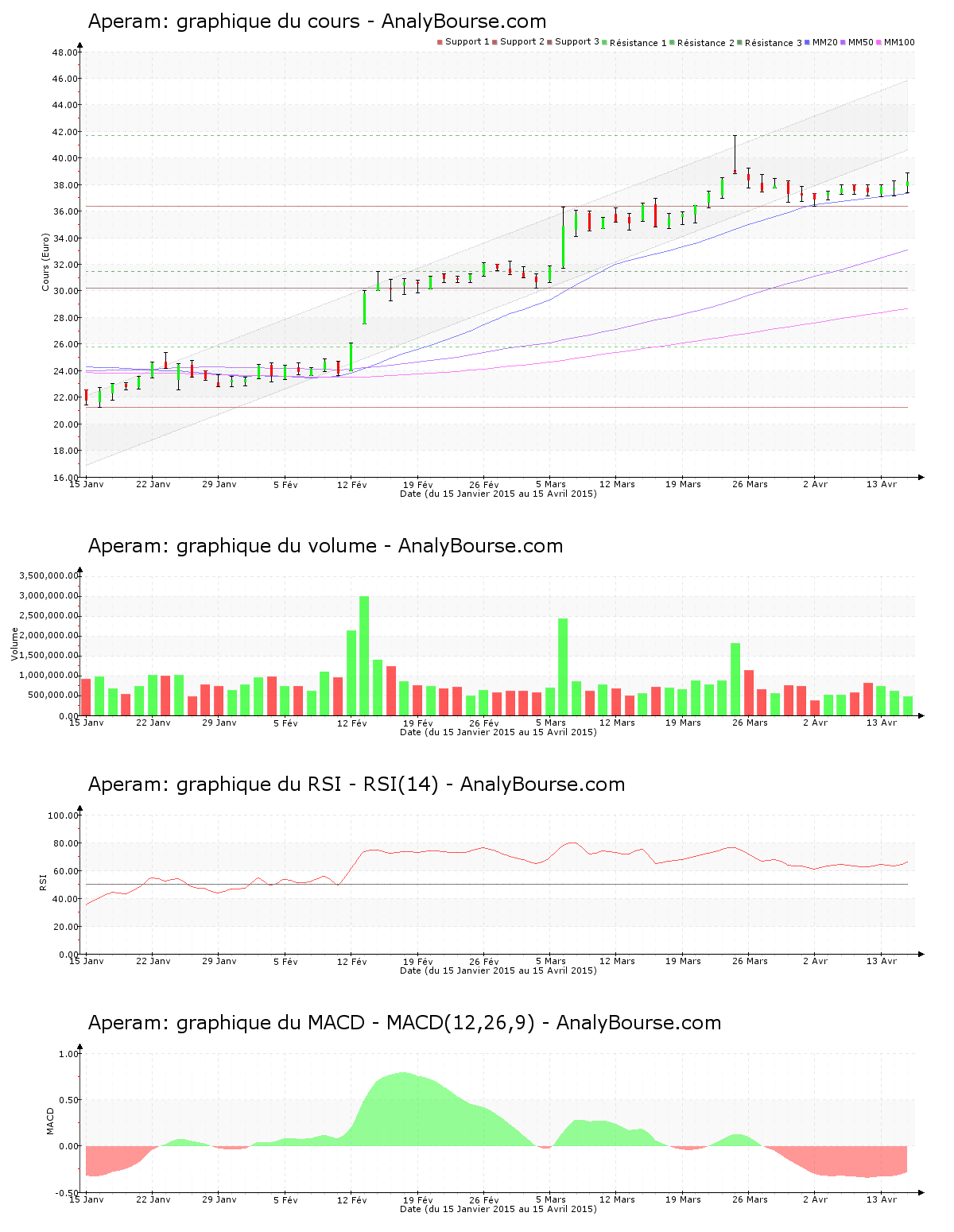Image resolution: width=954 pixels, height=1232 pixels.
Task: Click '15 Janv' date label under the price chart
Action: pyautogui.click(x=87, y=484)
